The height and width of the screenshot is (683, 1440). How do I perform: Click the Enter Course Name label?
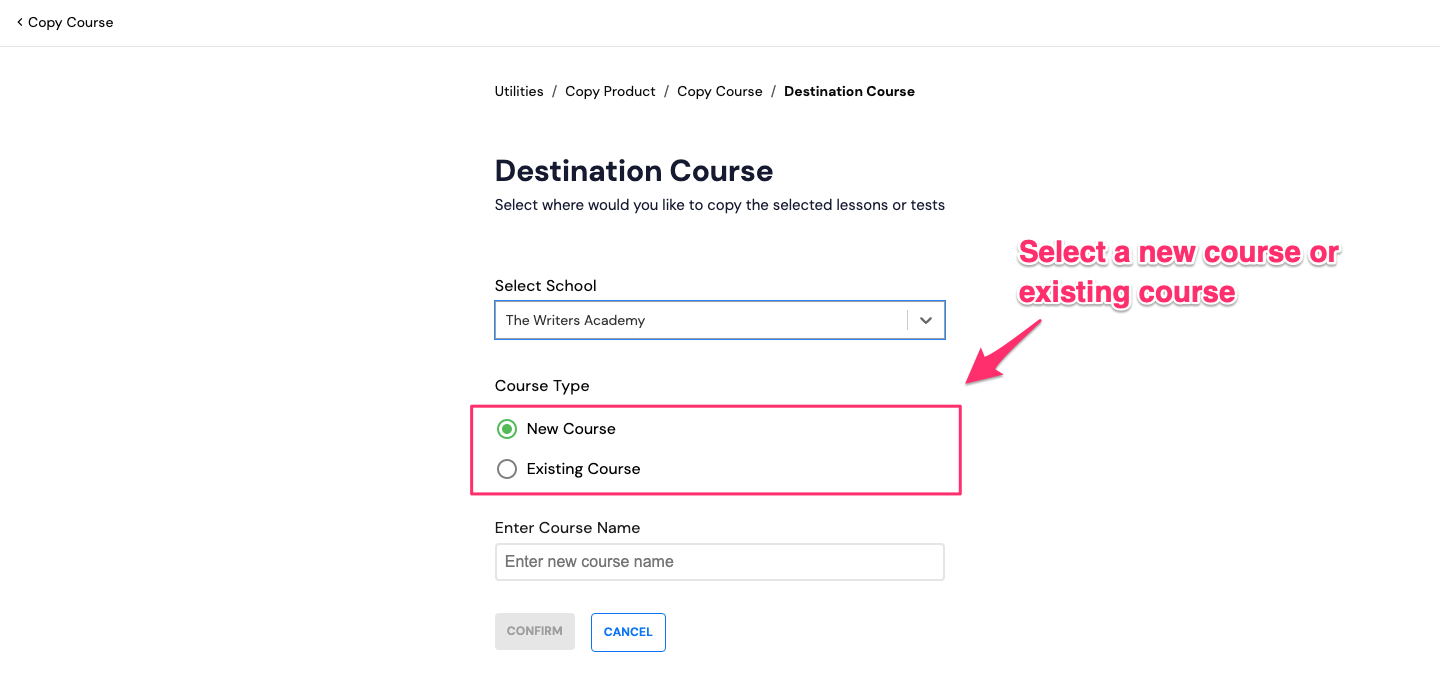click(567, 528)
